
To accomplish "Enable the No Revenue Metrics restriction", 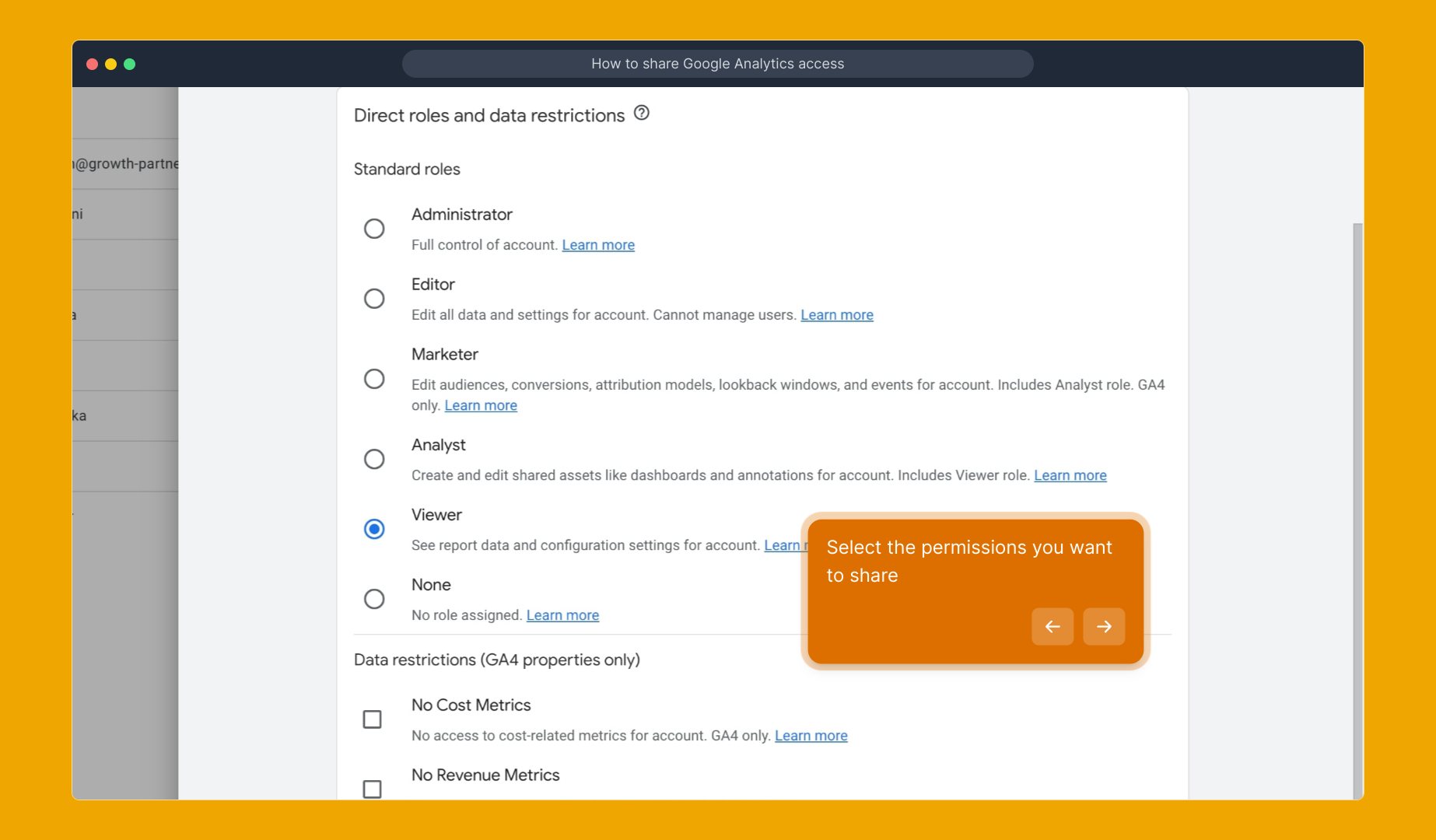I will tap(373, 789).
